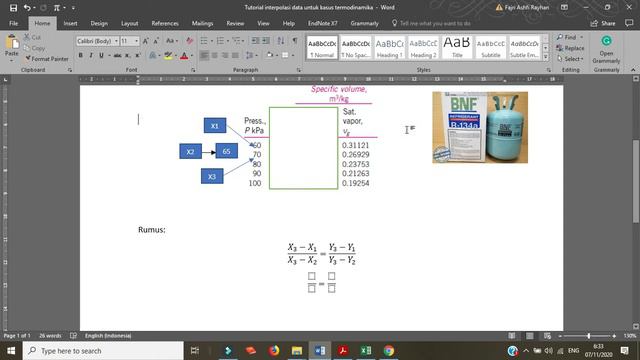Apply subscript formatting
This screenshot has width=640, height=360.
click(x=128, y=55)
